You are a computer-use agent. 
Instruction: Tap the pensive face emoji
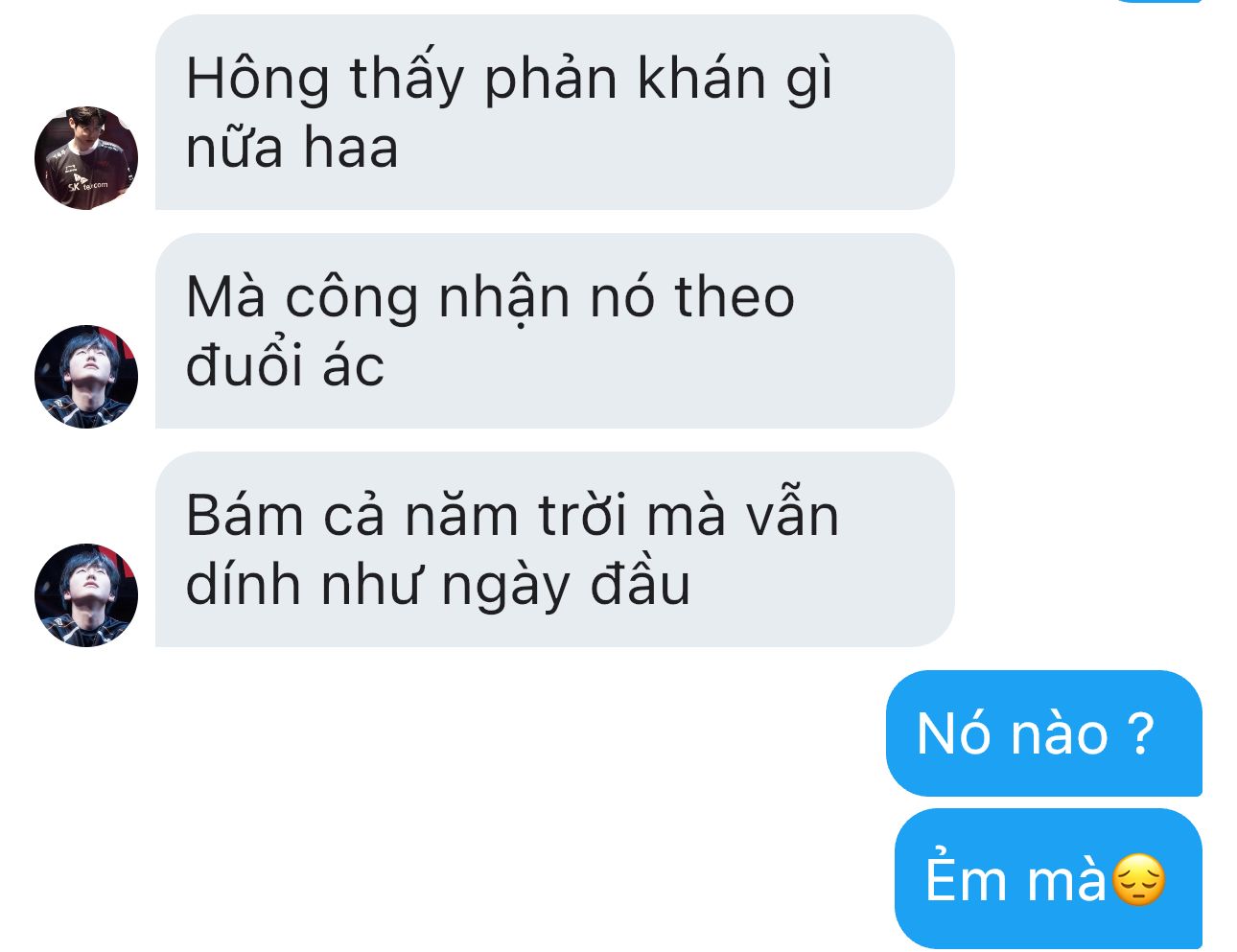click(x=1138, y=880)
